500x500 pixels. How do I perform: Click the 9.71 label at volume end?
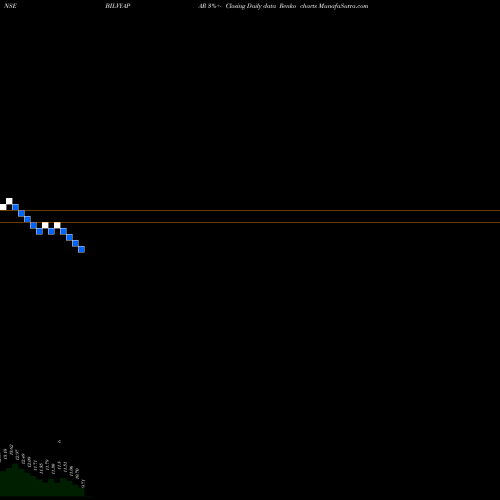click(83, 483)
